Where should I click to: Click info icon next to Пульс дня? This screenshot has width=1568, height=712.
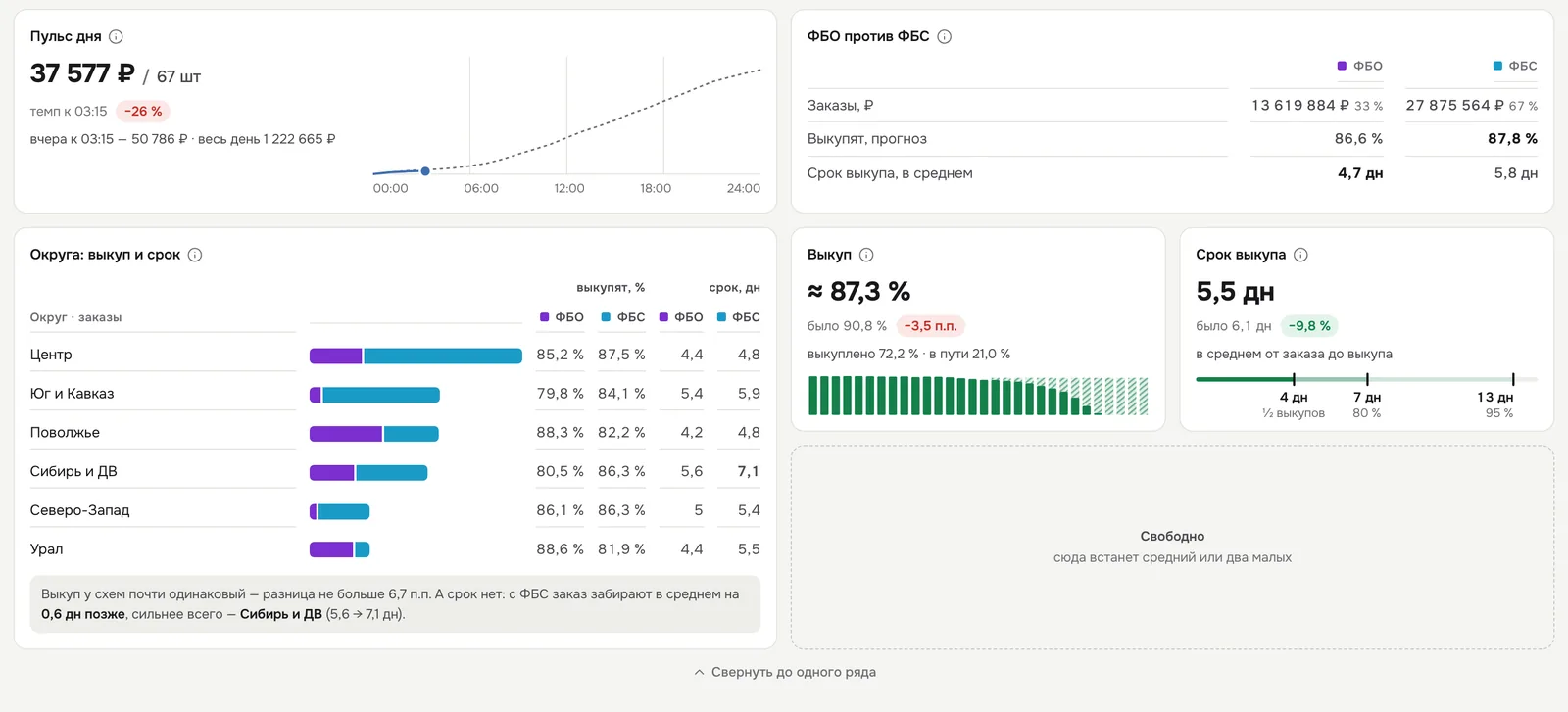[116, 36]
